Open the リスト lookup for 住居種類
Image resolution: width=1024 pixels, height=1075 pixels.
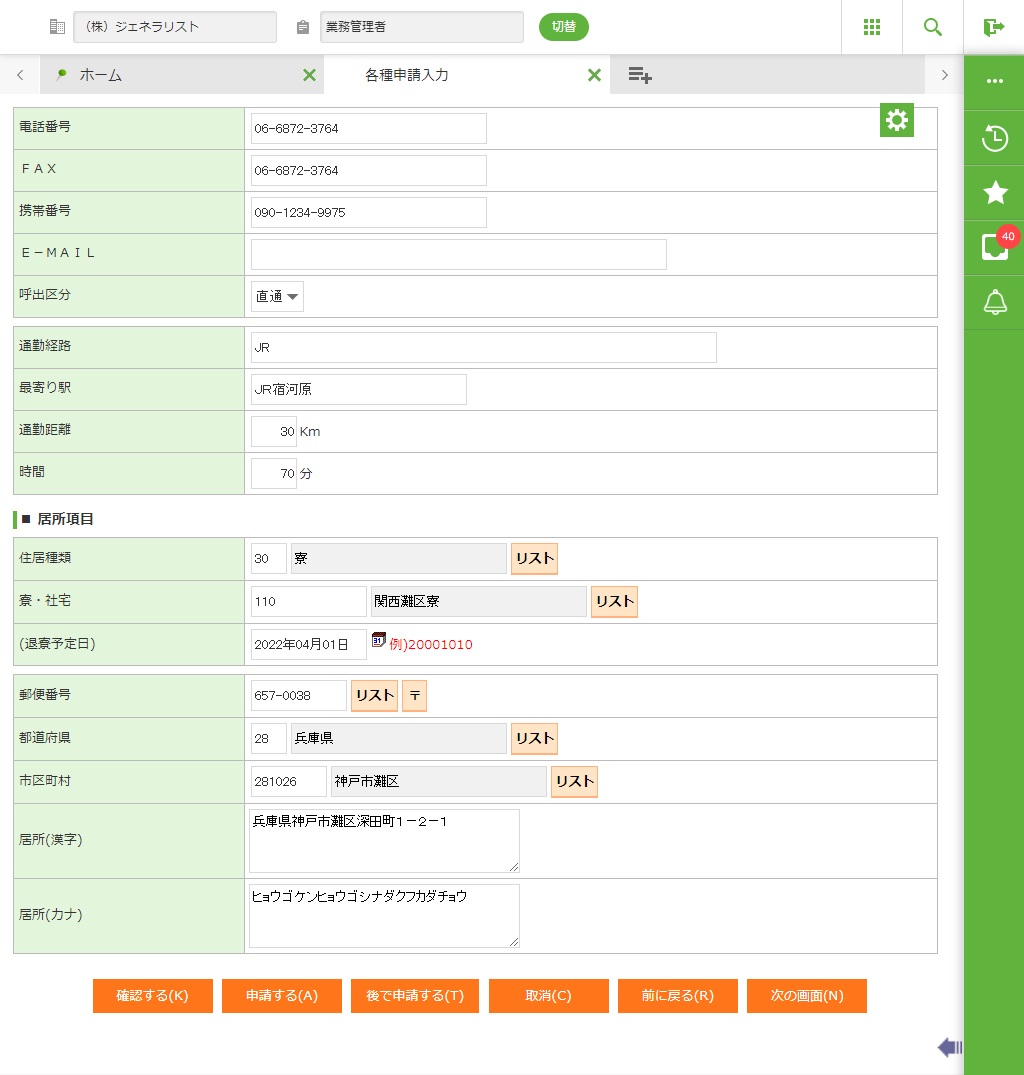click(534, 559)
